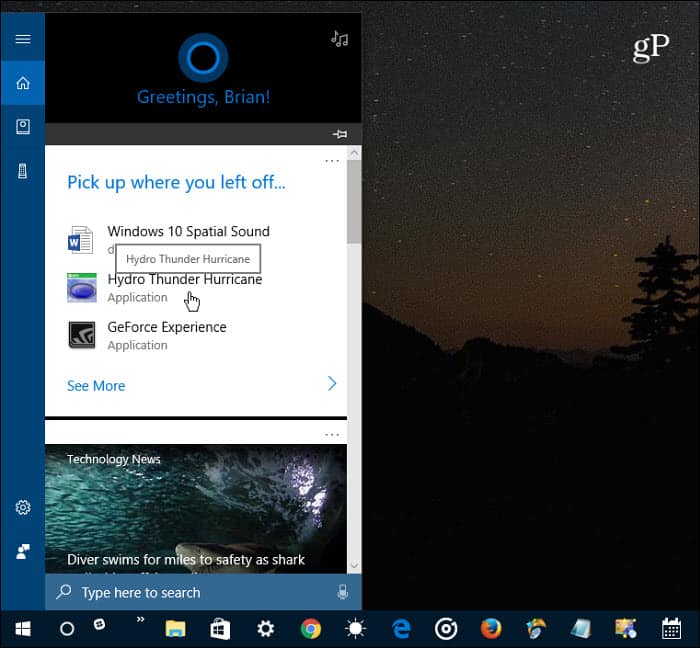The height and width of the screenshot is (648, 700).
Task: Launch Google Chrome from taskbar
Action: (311, 629)
